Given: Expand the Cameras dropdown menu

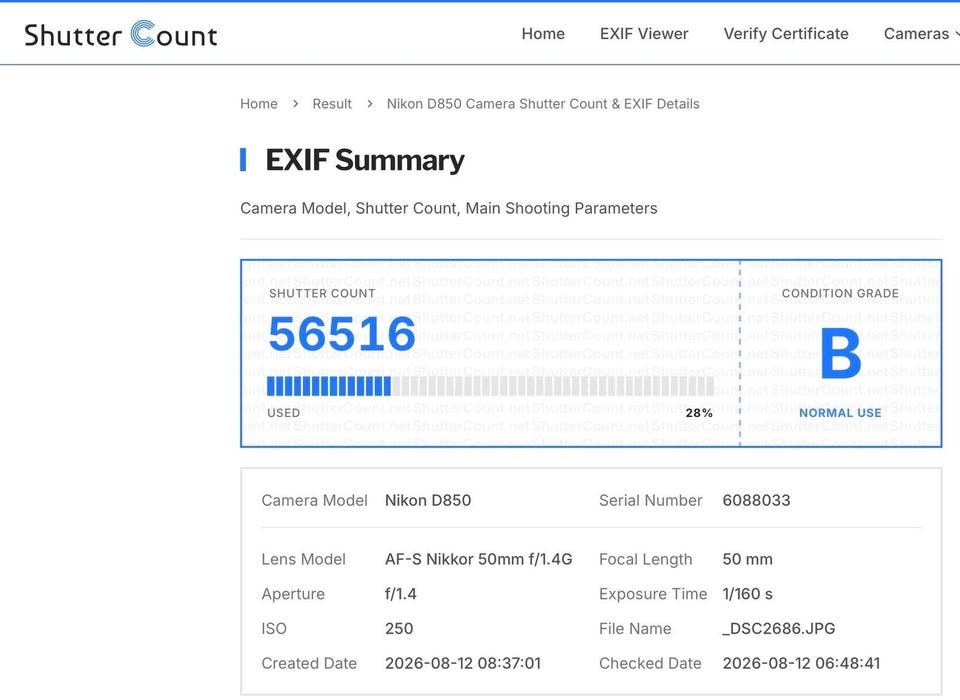Looking at the screenshot, I should [921, 34].
